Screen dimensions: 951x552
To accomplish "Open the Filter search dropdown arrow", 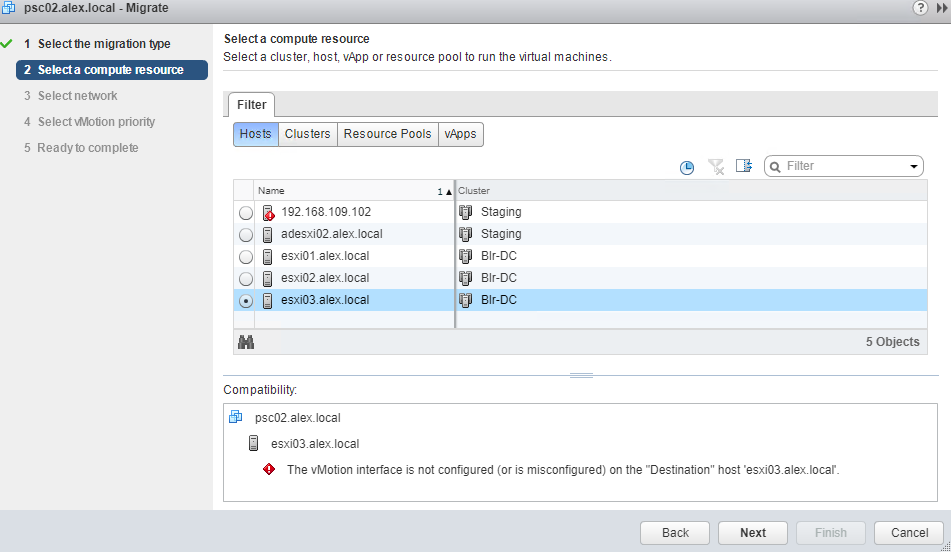I will point(914,167).
